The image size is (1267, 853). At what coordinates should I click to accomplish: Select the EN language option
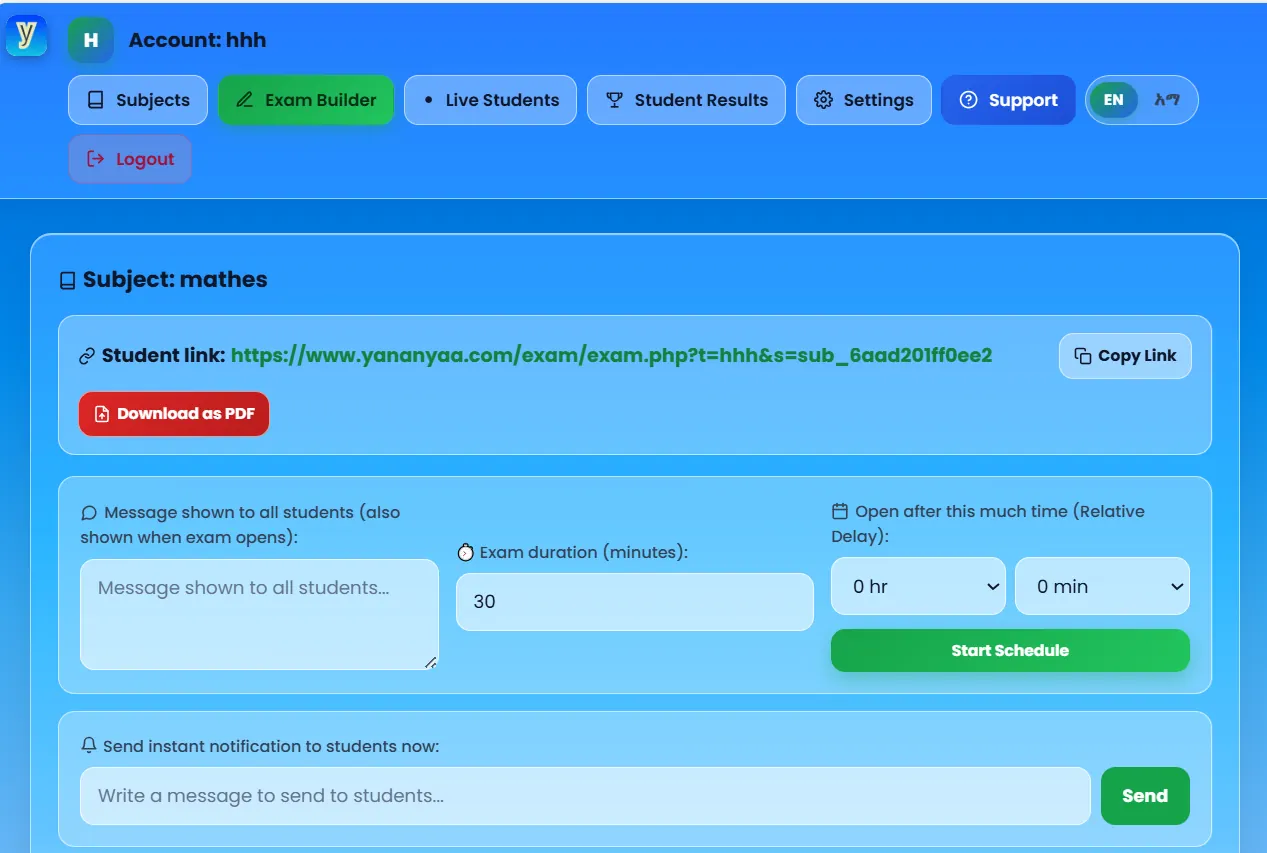pyautogui.click(x=1114, y=100)
